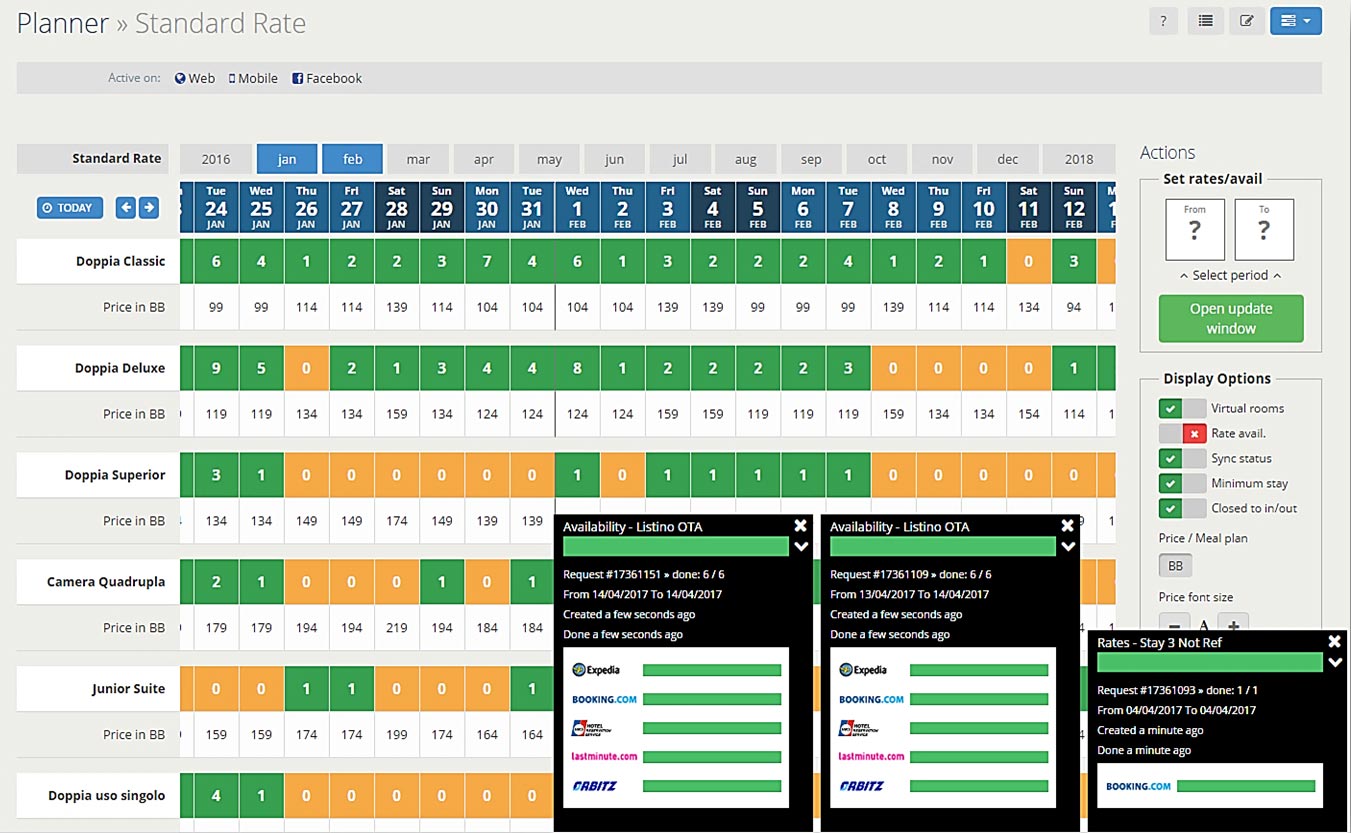1351x833 pixels.
Task: Select the 2018 year tab
Action: pos(1079,158)
